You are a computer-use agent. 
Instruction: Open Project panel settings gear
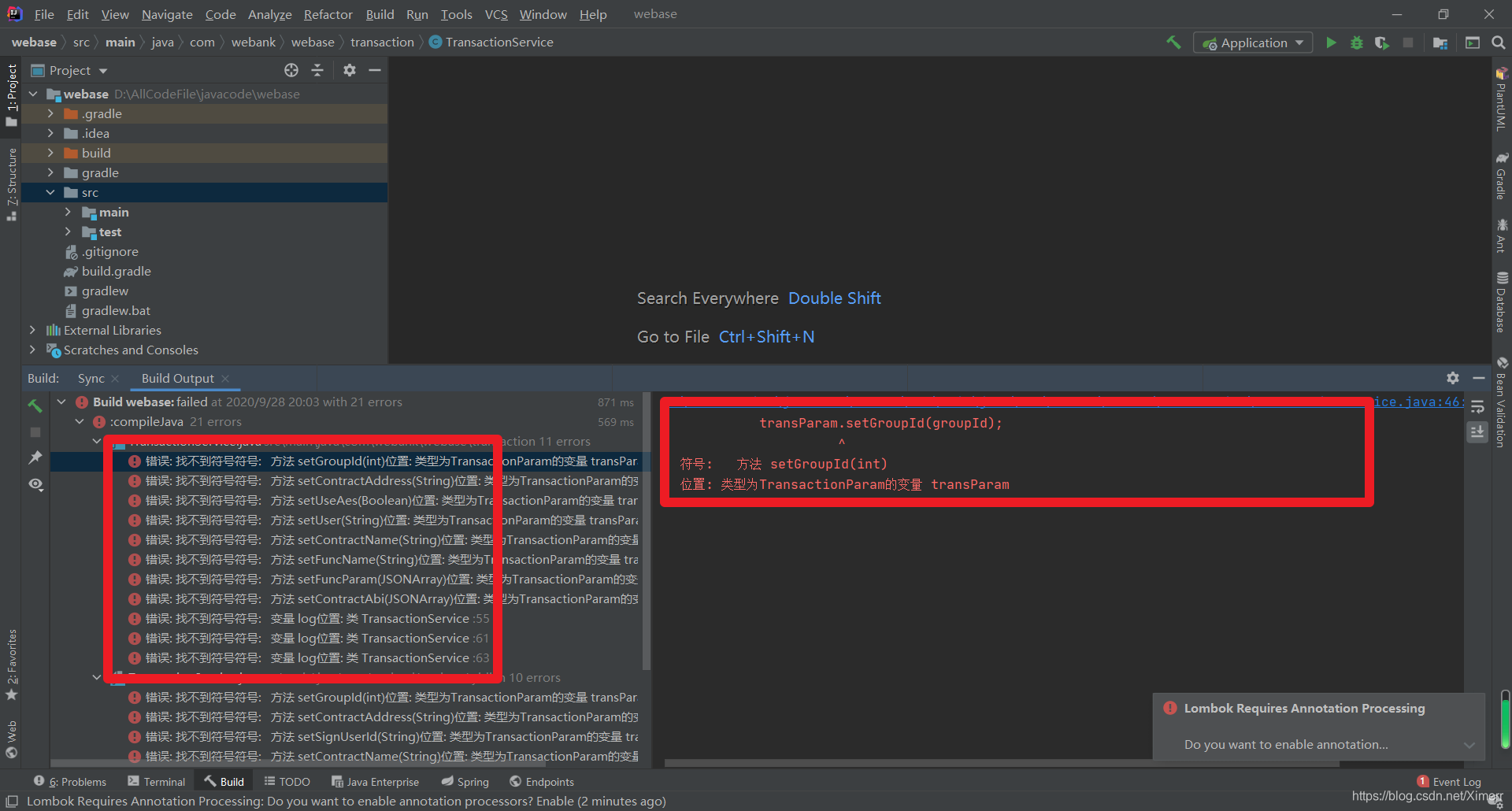pos(350,70)
